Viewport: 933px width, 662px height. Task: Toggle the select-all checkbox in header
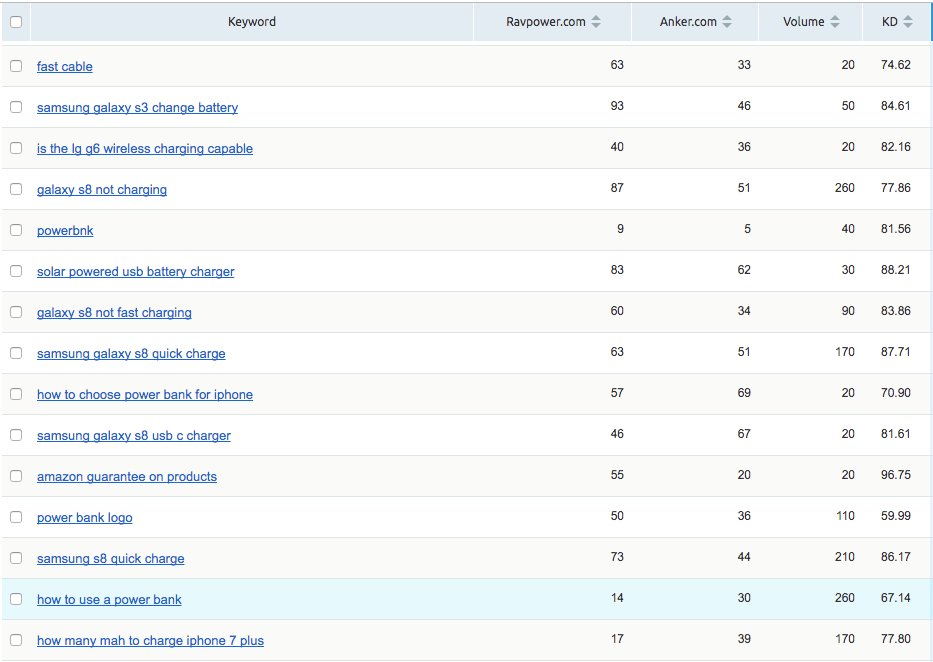tap(16, 22)
